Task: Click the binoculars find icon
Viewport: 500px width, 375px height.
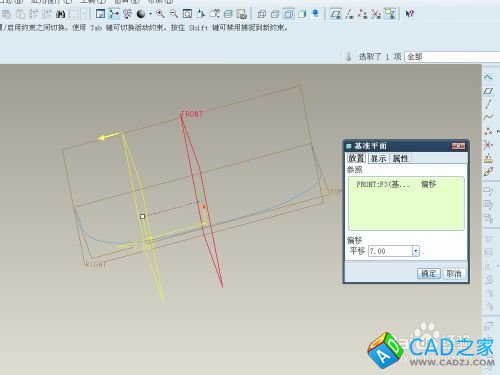Action: pyautogui.click(x=60, y=14)
